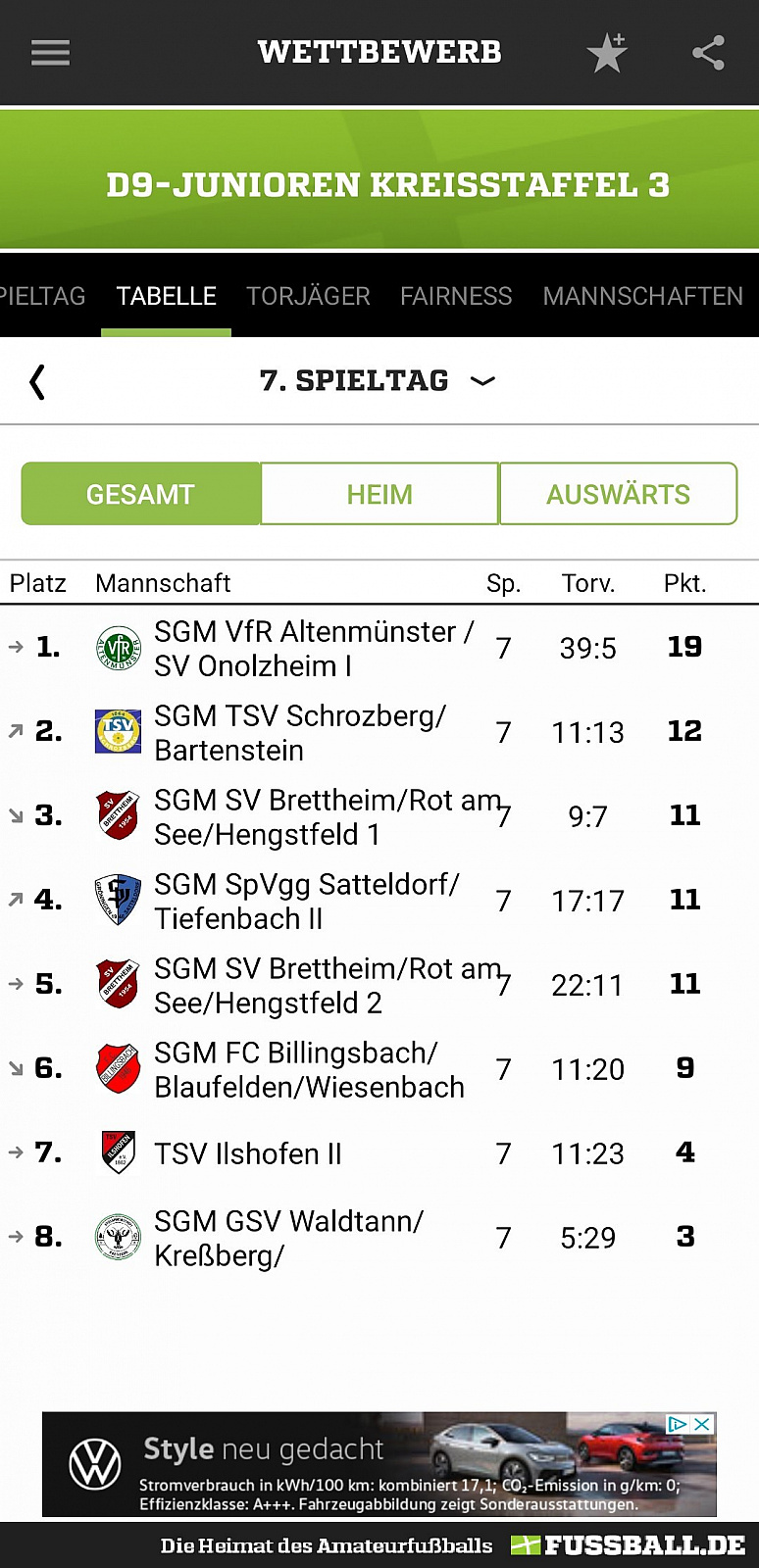
Task: Open the Mannschaften tab
Action: point(642,296)
